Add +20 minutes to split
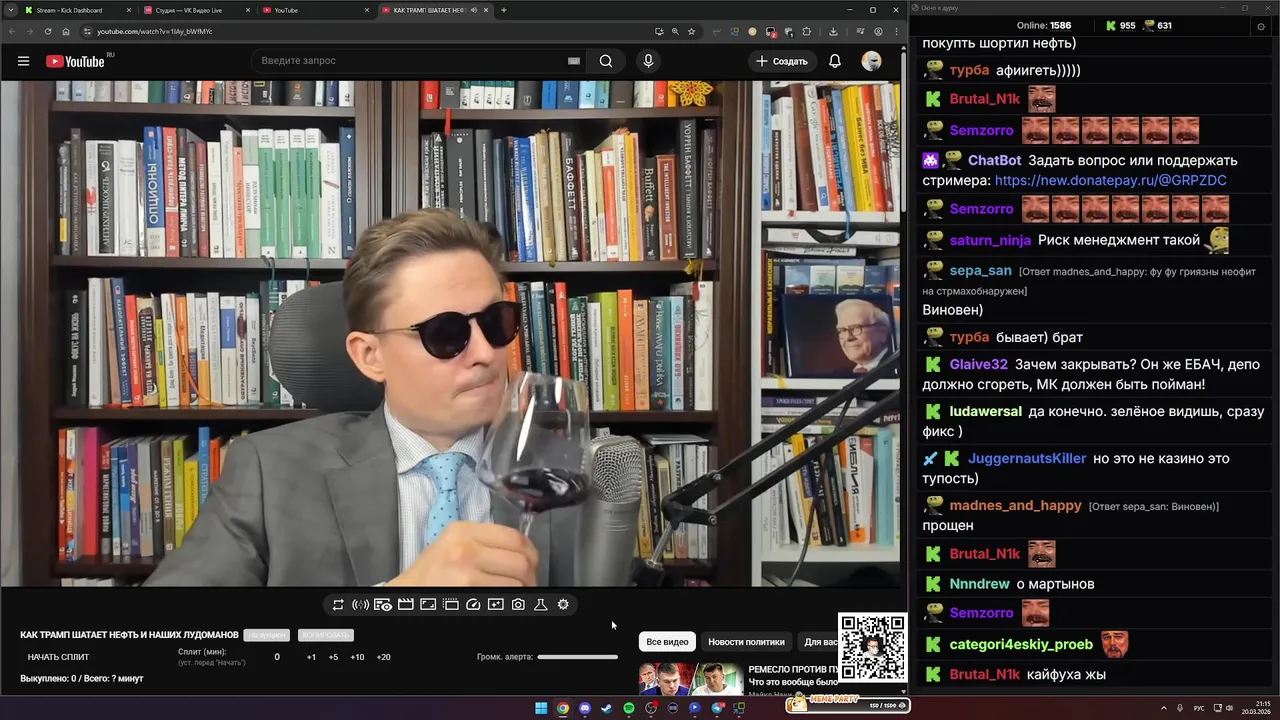The height and width of the screenshot is (720, 1280). click(383, 657)
